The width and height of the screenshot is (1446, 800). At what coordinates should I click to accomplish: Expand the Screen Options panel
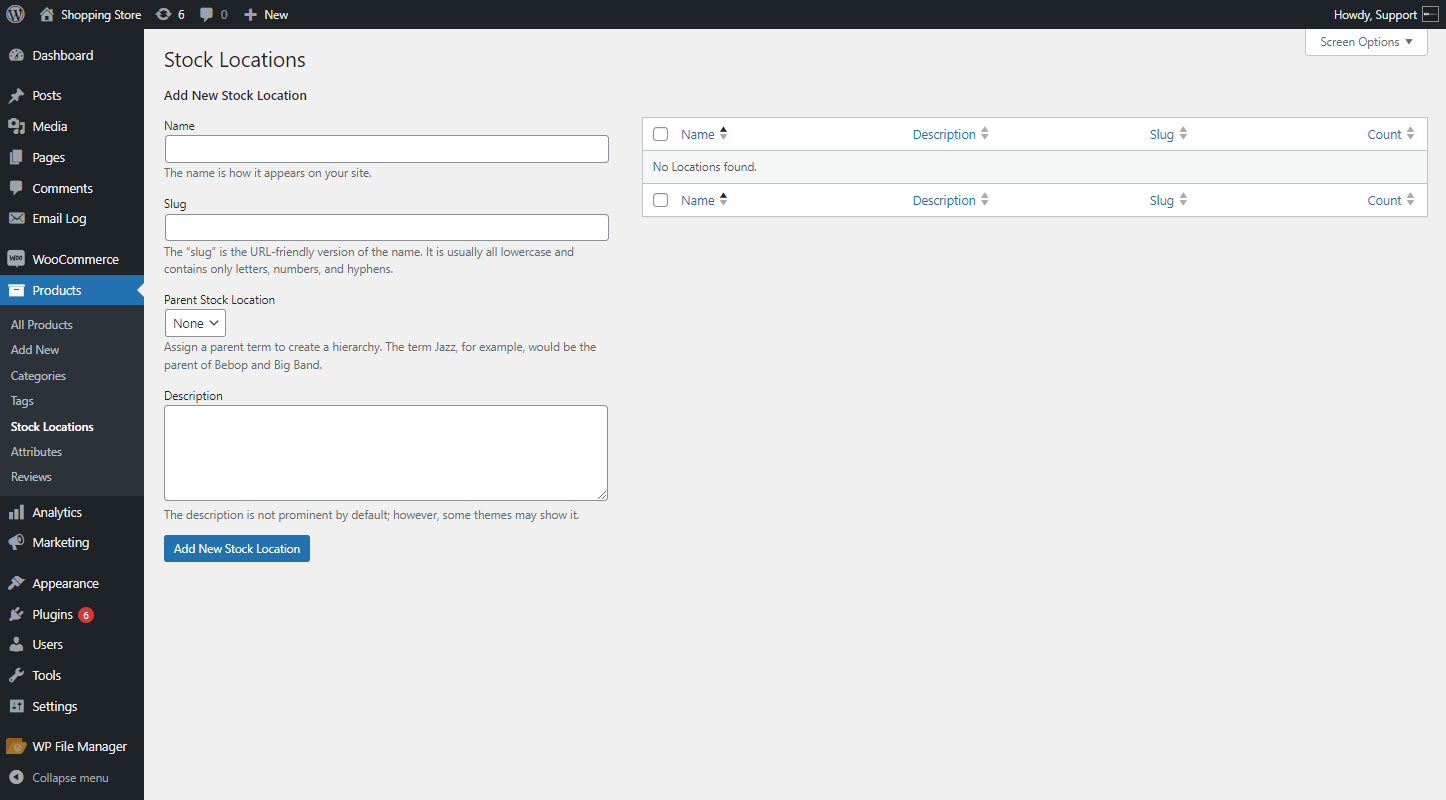[x=1366, y=42]
